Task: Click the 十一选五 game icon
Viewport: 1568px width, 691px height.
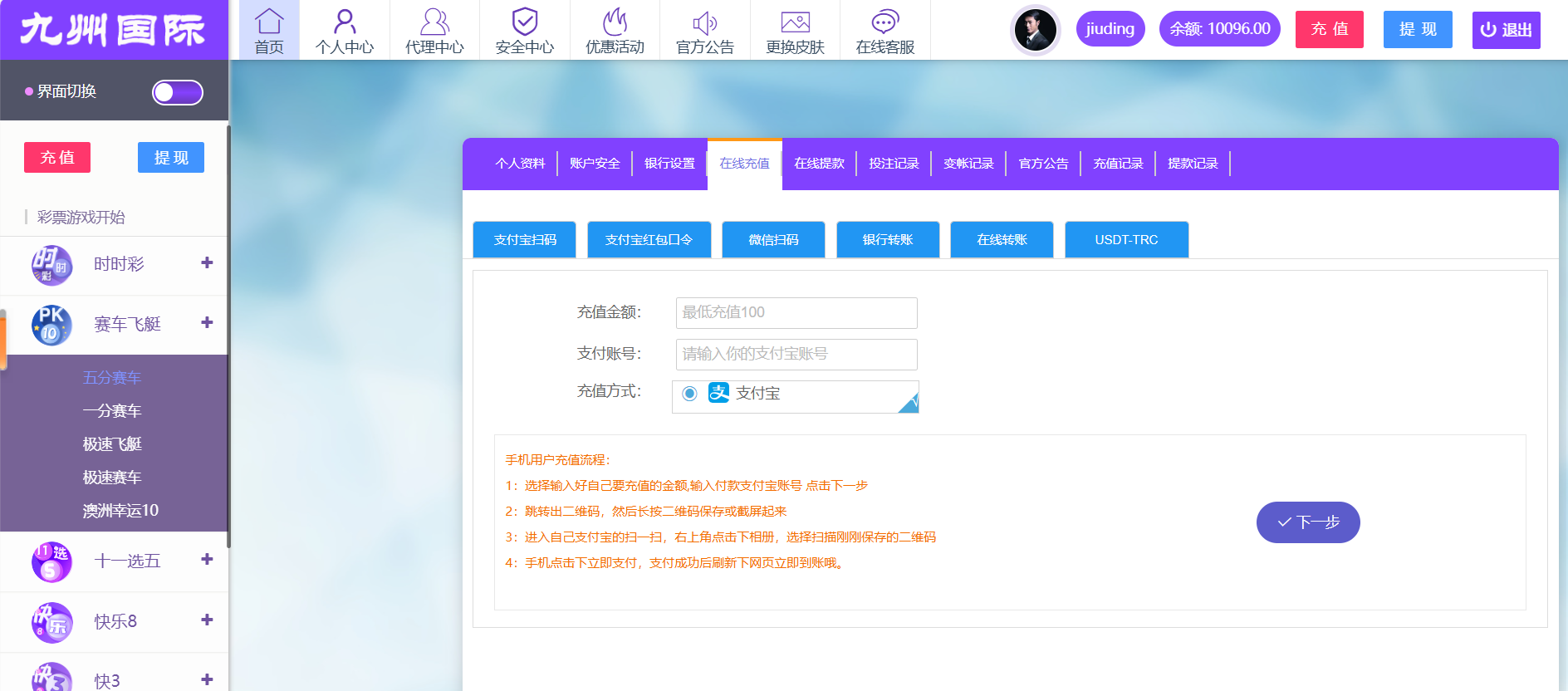Action: click(51, 561)
